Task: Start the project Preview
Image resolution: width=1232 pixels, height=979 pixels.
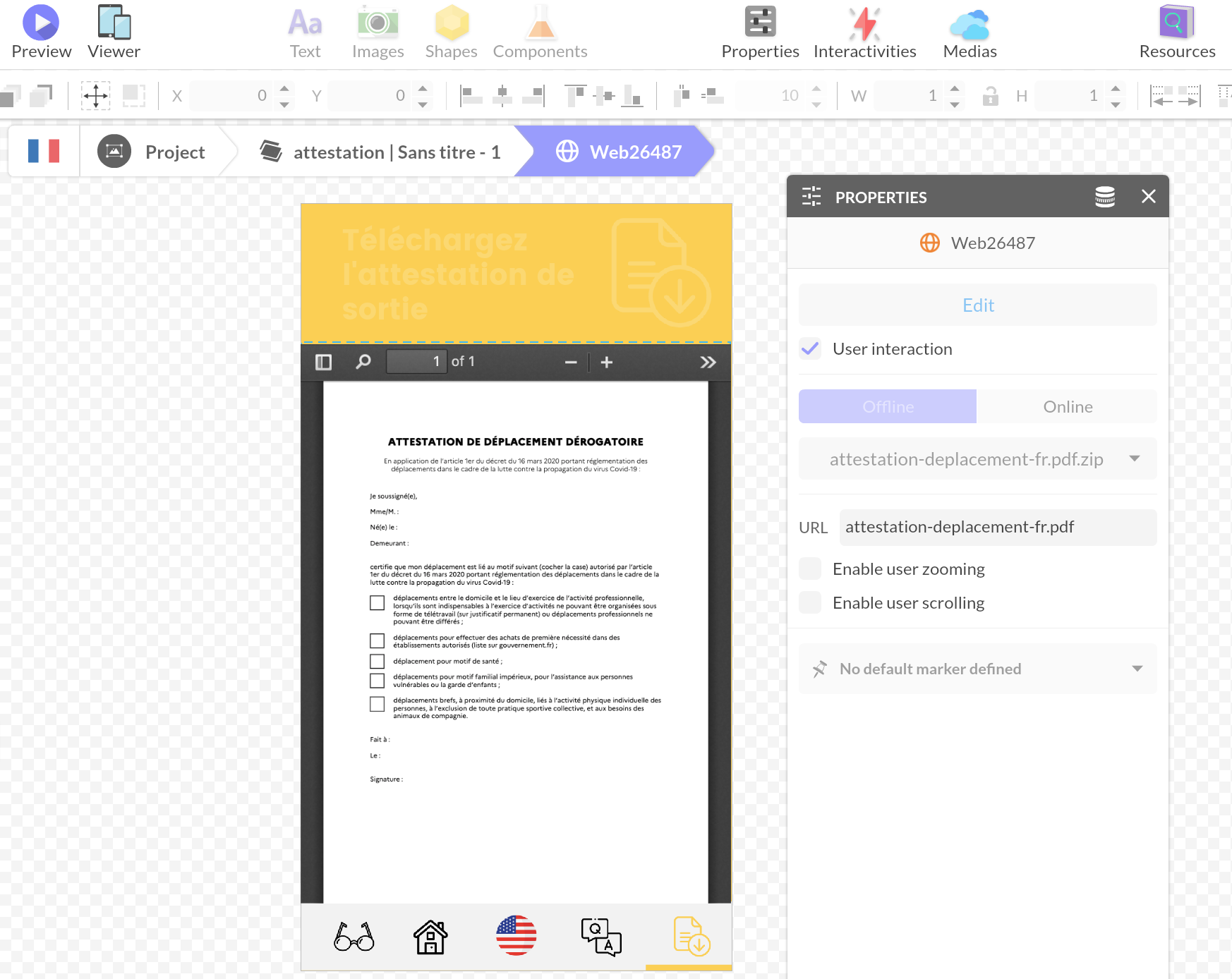Action: pos(41,32)
